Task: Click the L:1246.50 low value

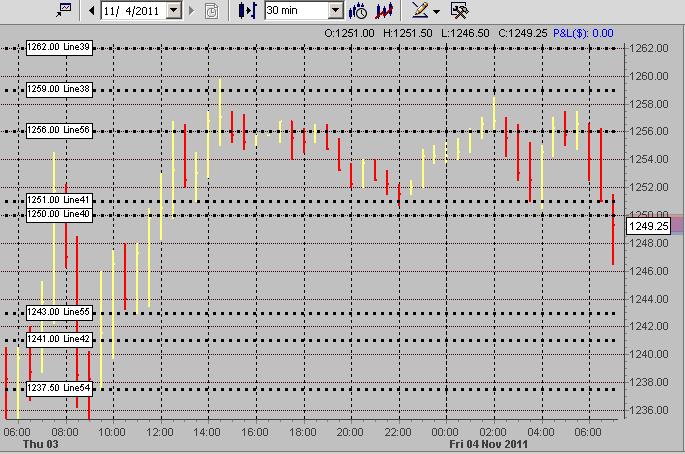Action: [x=465, y=33]
